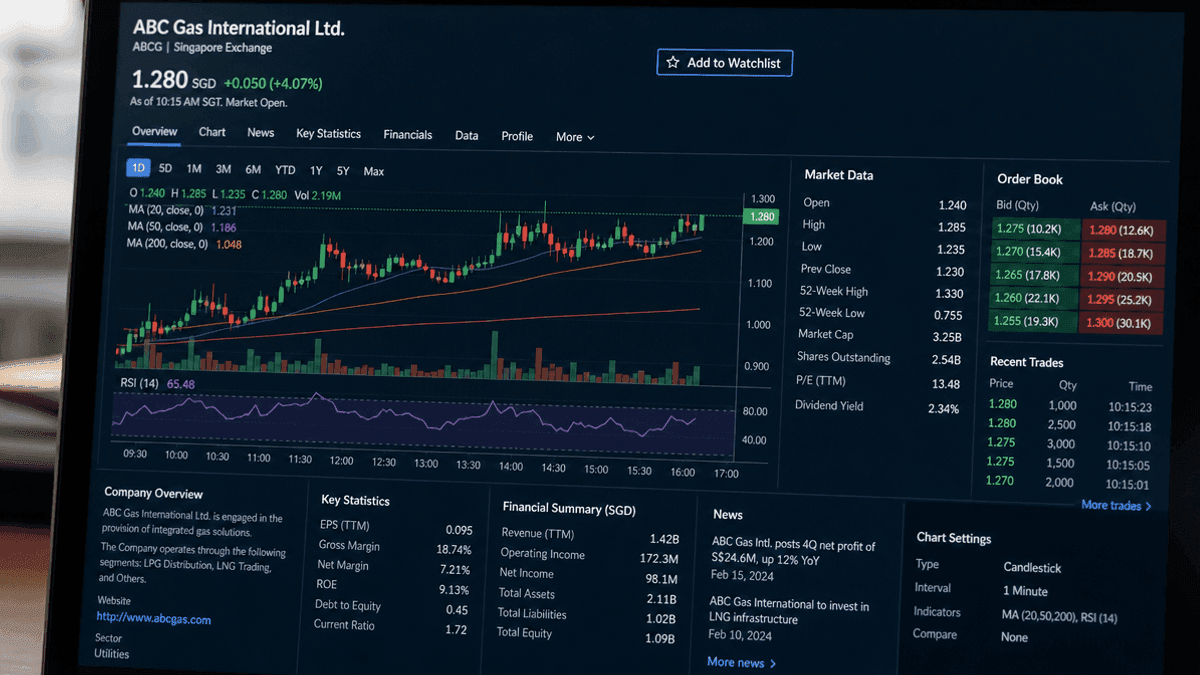Click the recent trade at 10:15:05

click(x=1068, y=464)
